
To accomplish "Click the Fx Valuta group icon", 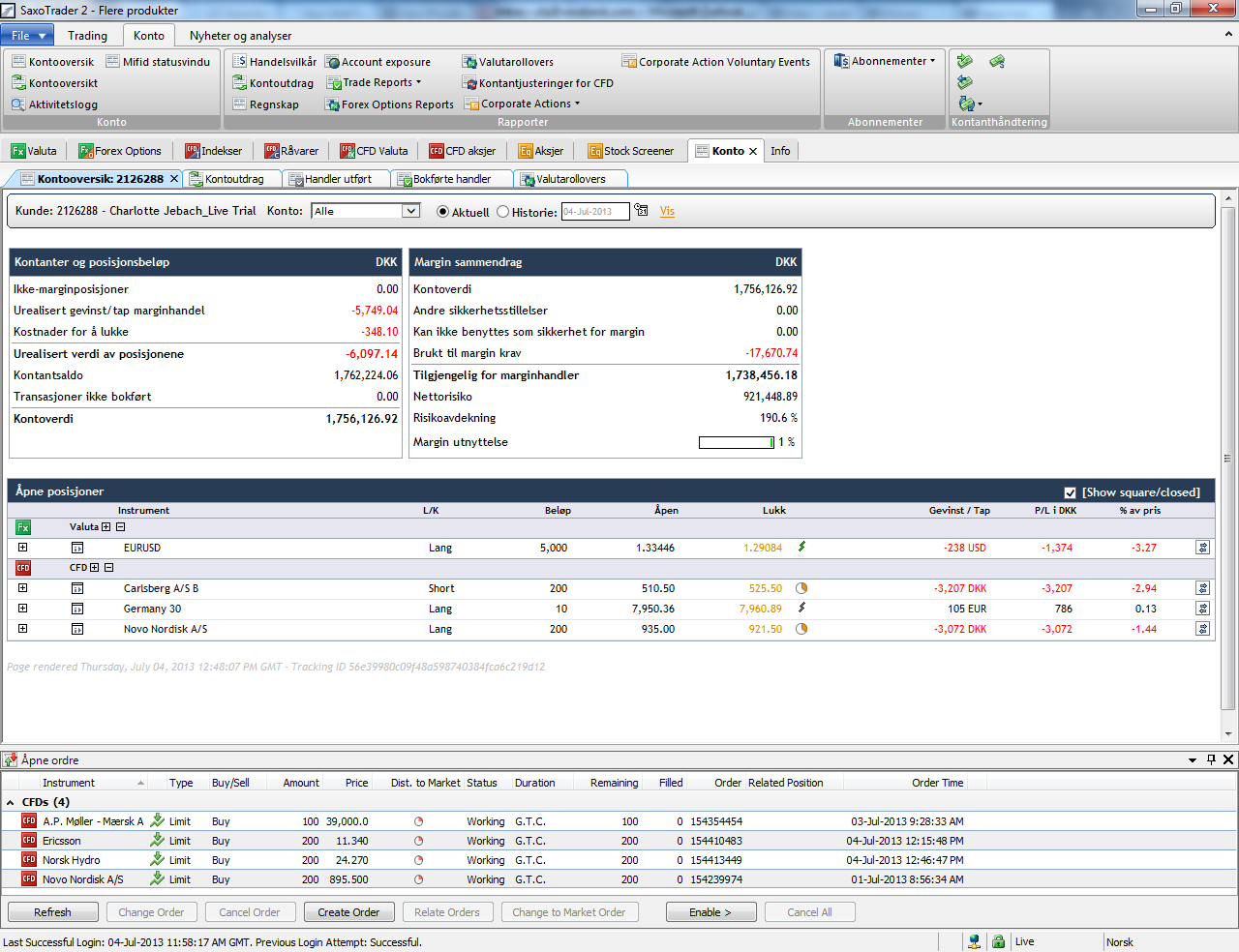I will 23,527.
